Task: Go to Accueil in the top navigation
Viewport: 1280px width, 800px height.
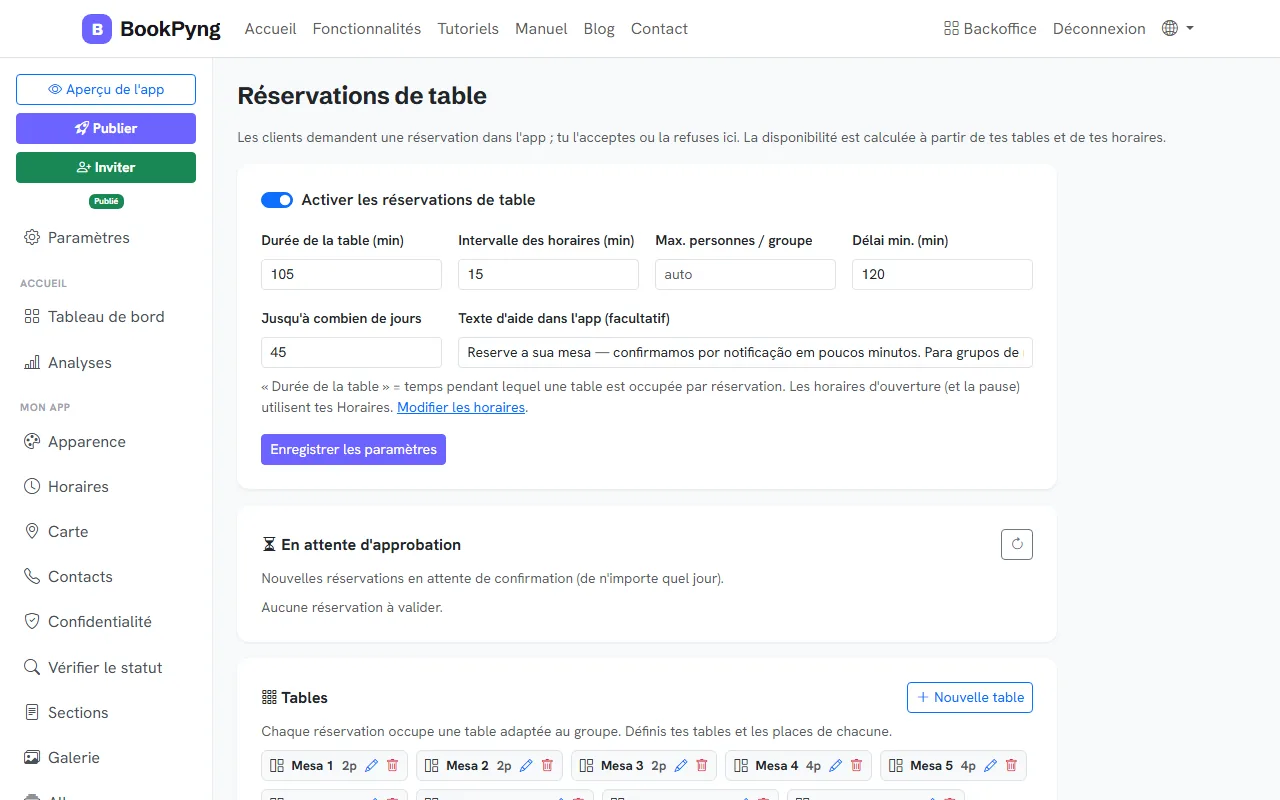Action: pyautogui.click(x=270, y=29)
